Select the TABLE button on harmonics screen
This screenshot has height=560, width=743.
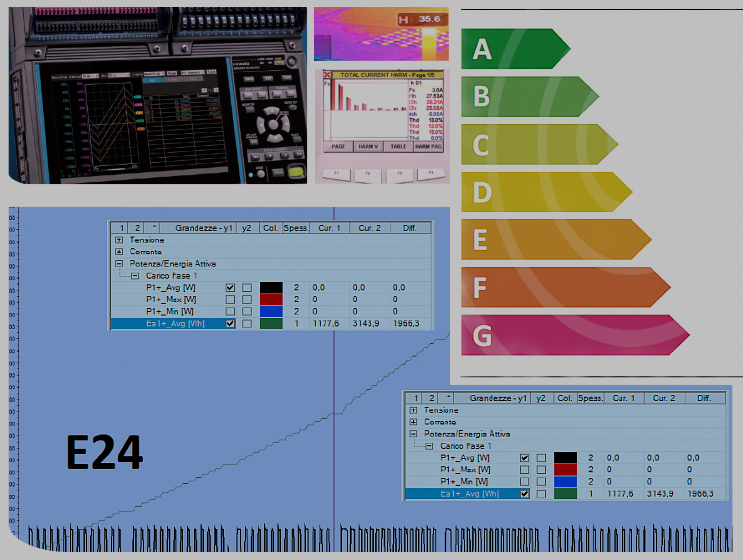(x=399, y=147)
